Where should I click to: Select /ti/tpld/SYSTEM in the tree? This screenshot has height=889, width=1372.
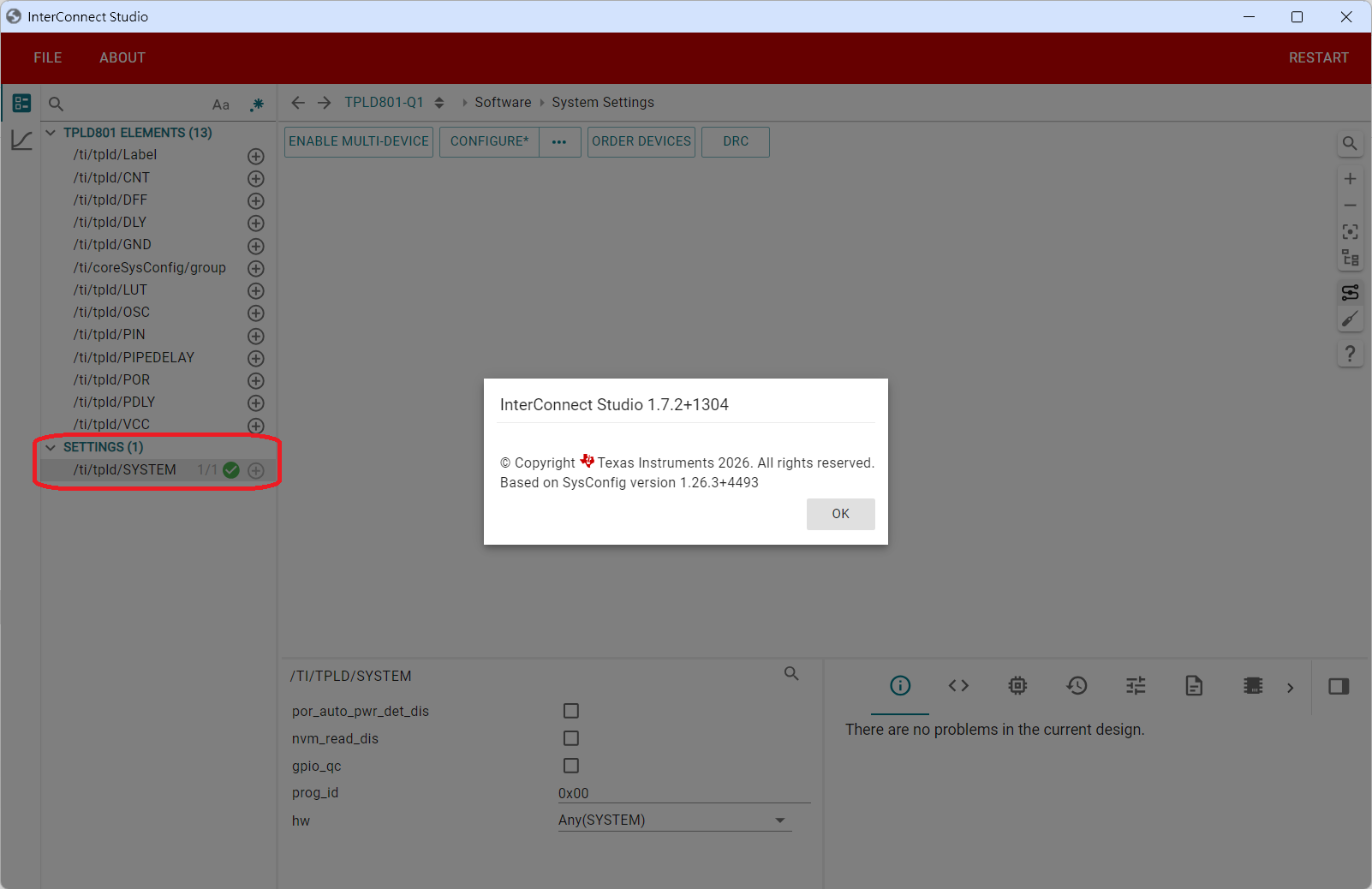[x=125, y=470]
